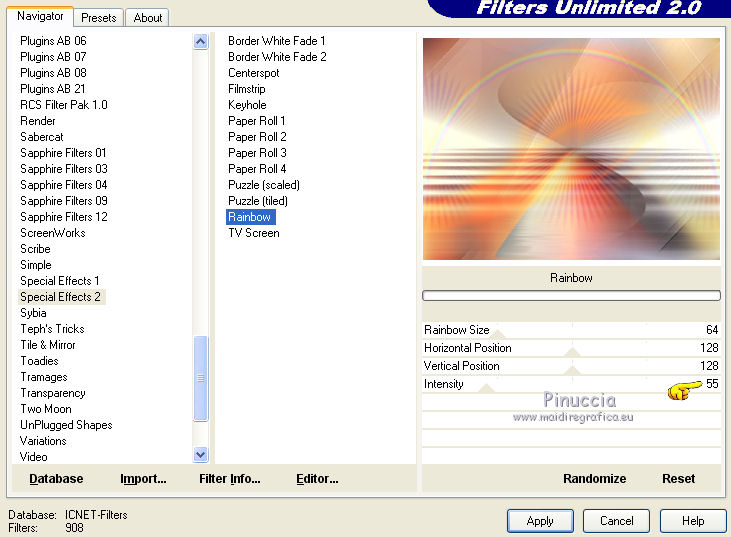Click the rainbow preview image
The height and width of the screenshot is (537, 731).
pos(572,149)
